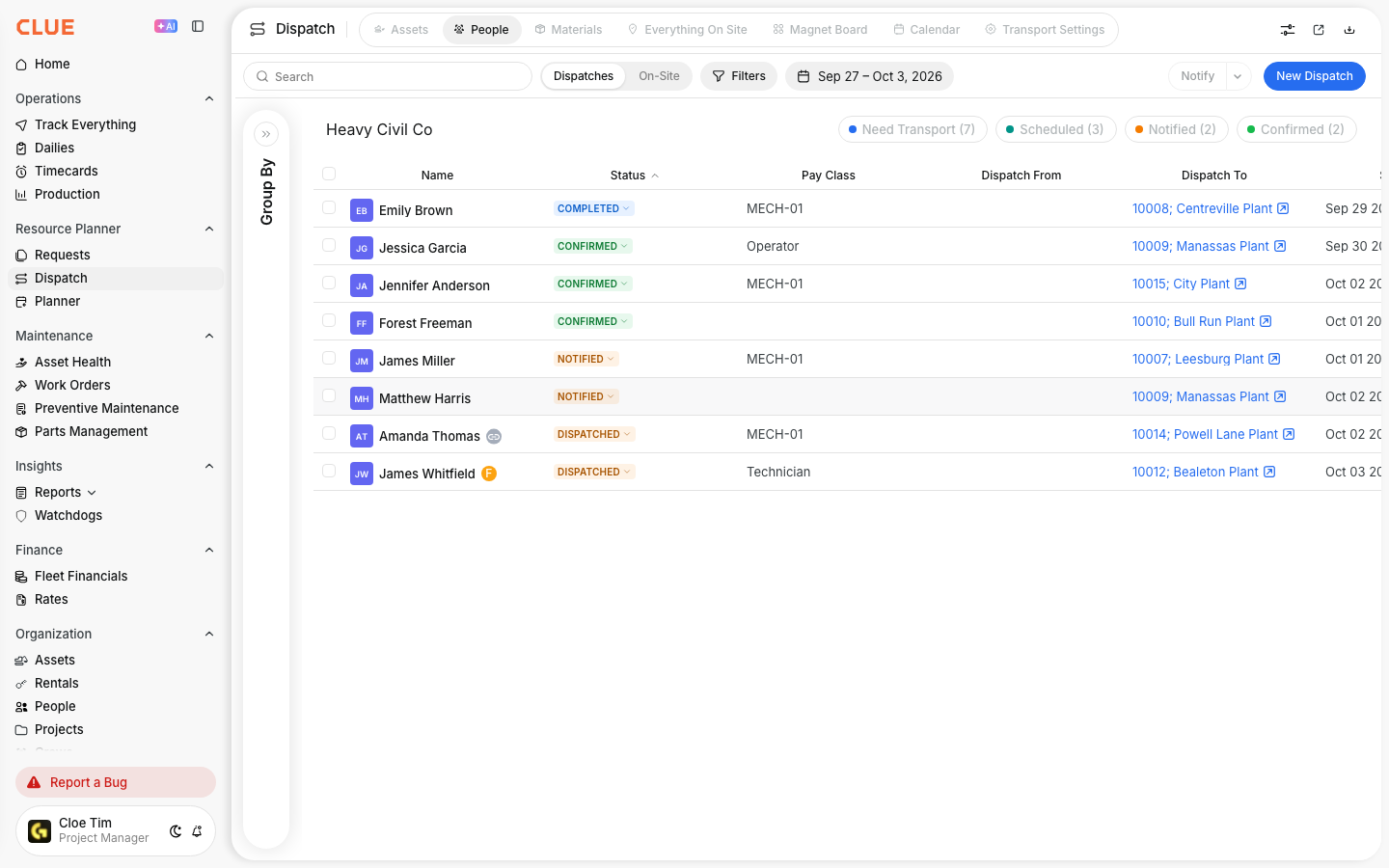This screenshot has height=868, width=1389.
Task: Filter by Confirmed (2) status chip
Action: pyautogui.click(x=1296, y=129)
